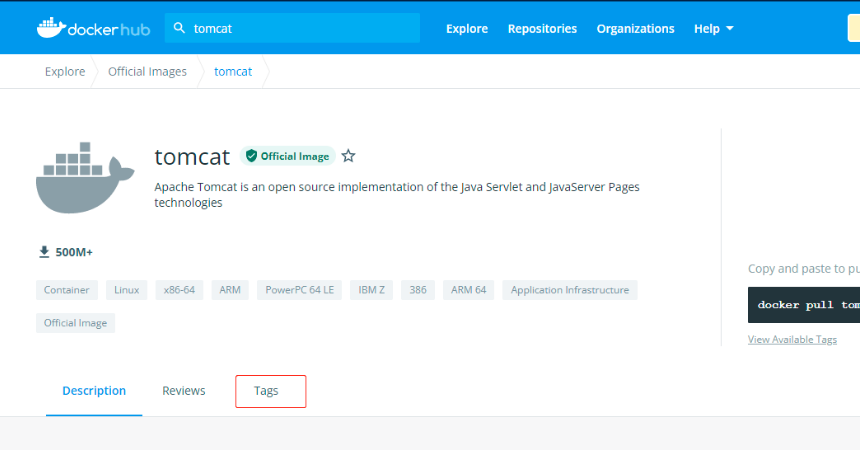Open Explore in top navigation
863x450 pixels.
click(x=467, y=28)
